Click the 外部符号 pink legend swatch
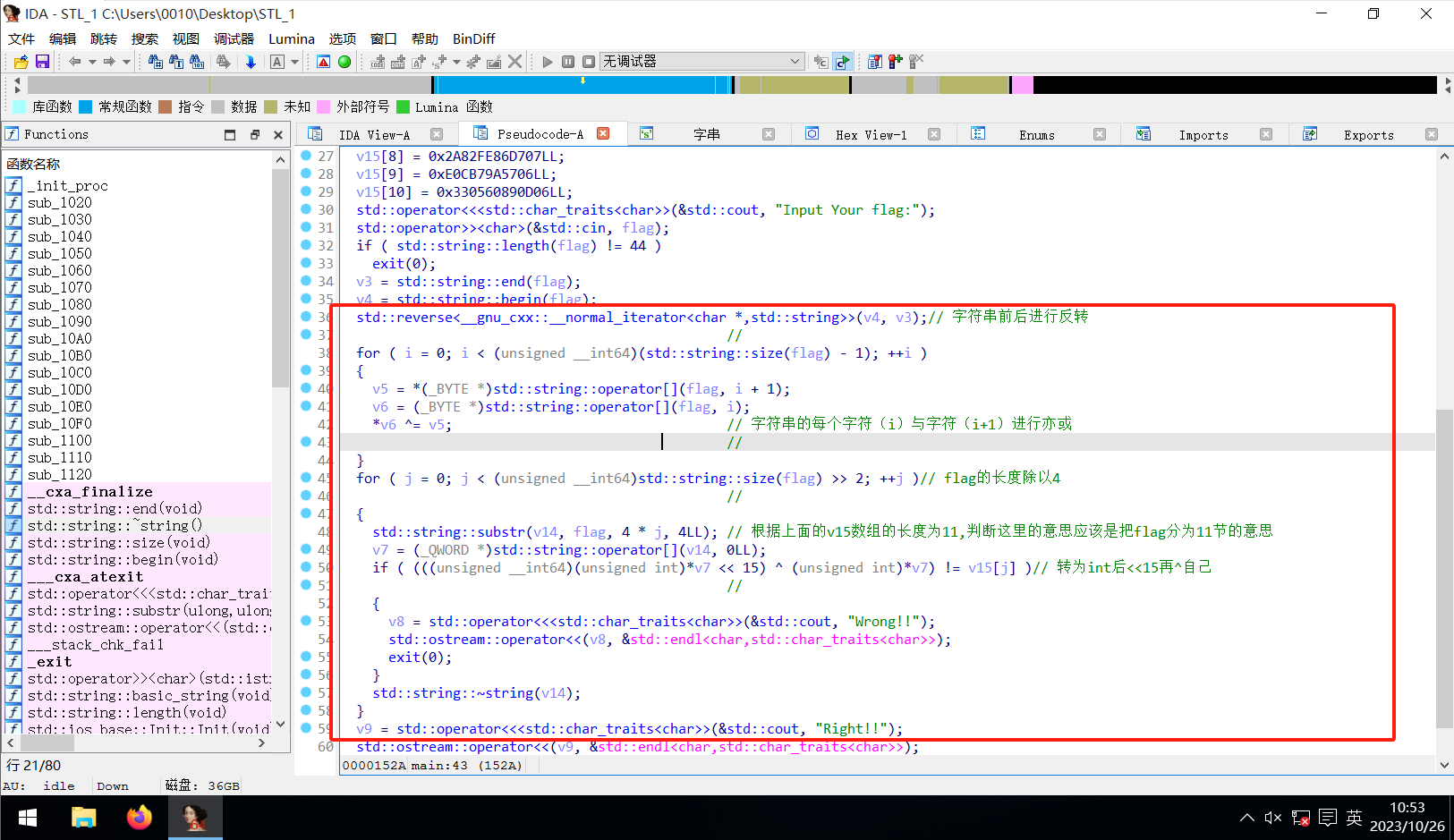Image resolution: width=1454 pixels, height=840 pixels. click(324, 107)
